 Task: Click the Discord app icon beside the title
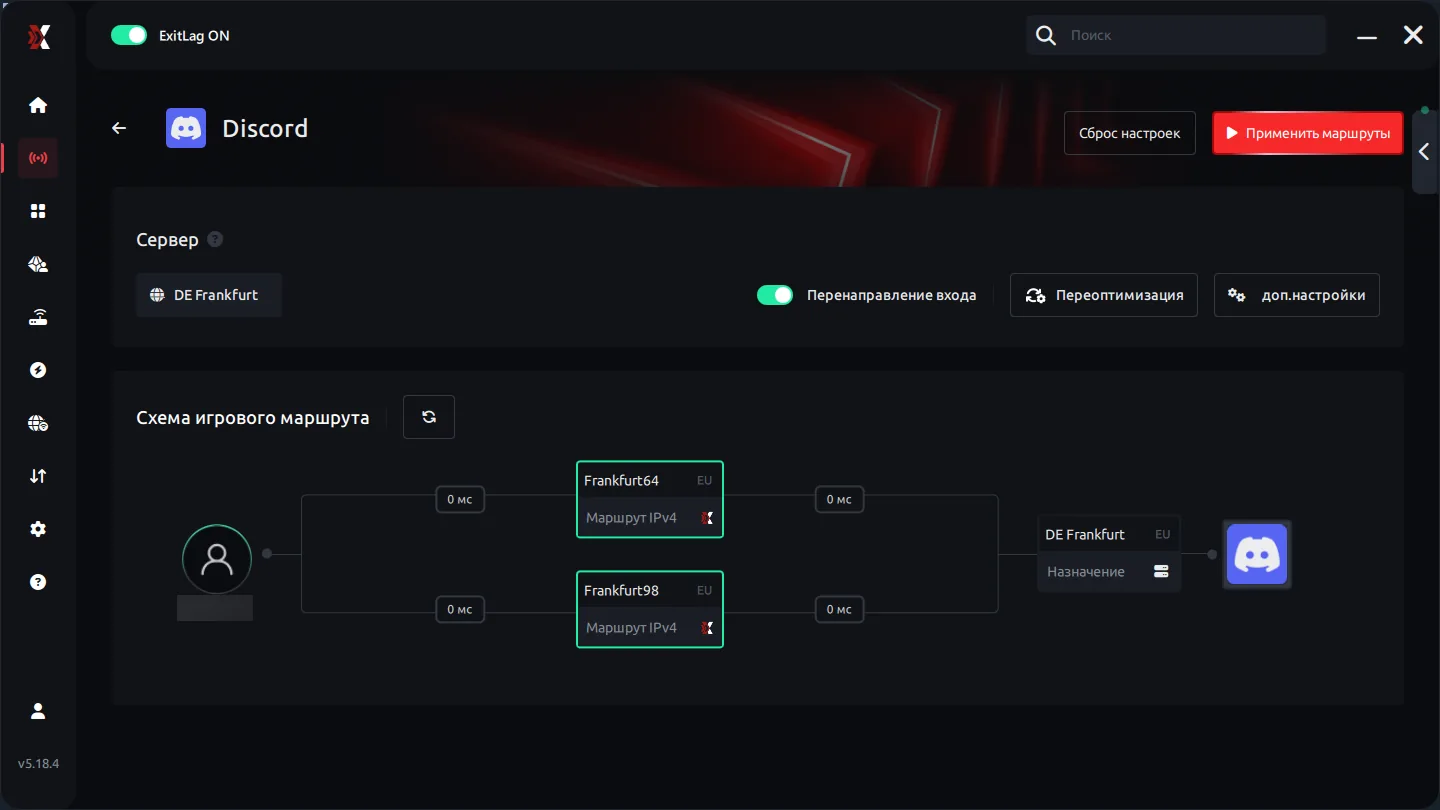pyautogui.click(x=186, y=128)
